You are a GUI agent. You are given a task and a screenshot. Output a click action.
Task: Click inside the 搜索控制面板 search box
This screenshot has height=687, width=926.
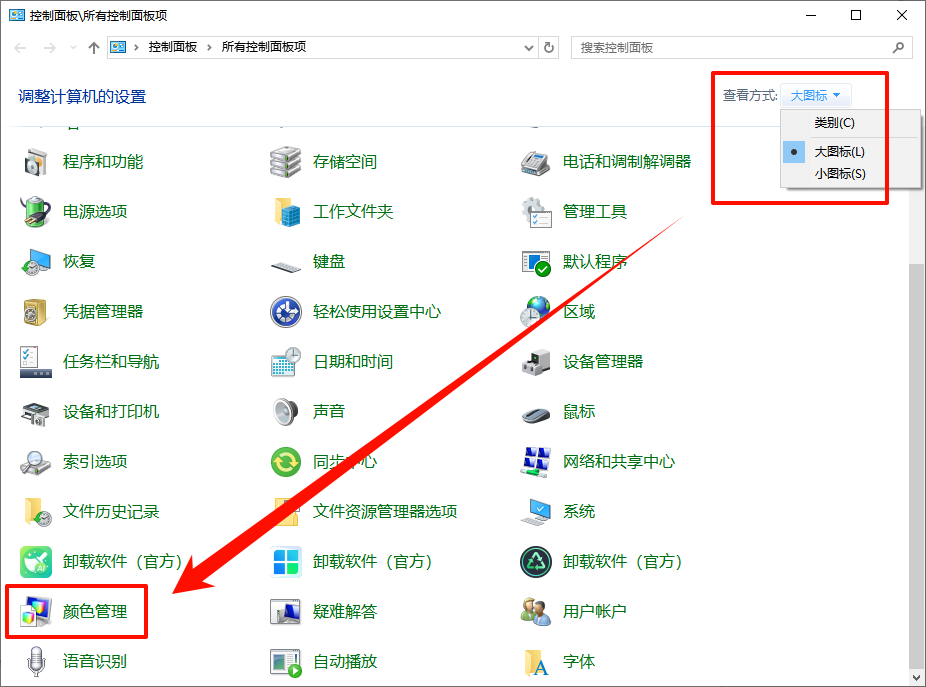pos(730,46)
